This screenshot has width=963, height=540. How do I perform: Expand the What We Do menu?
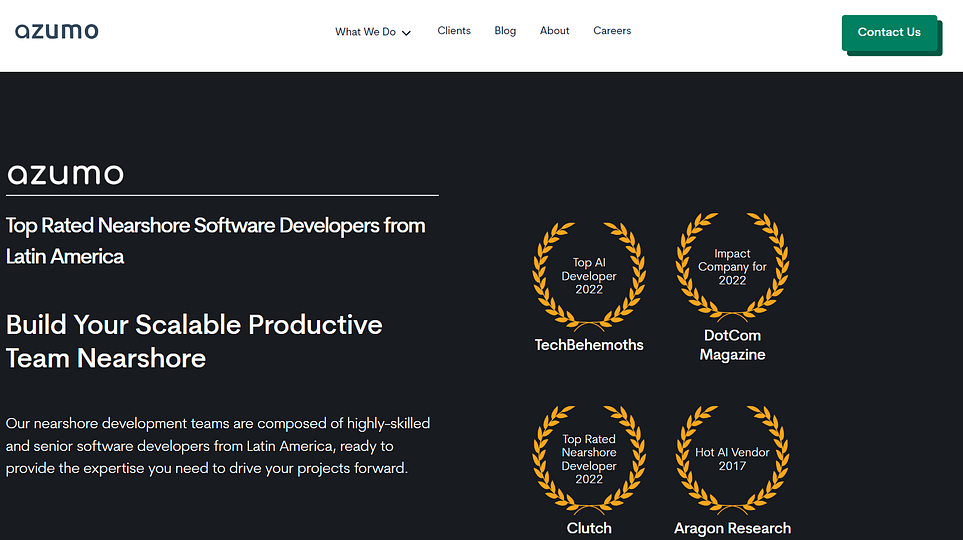373,32
